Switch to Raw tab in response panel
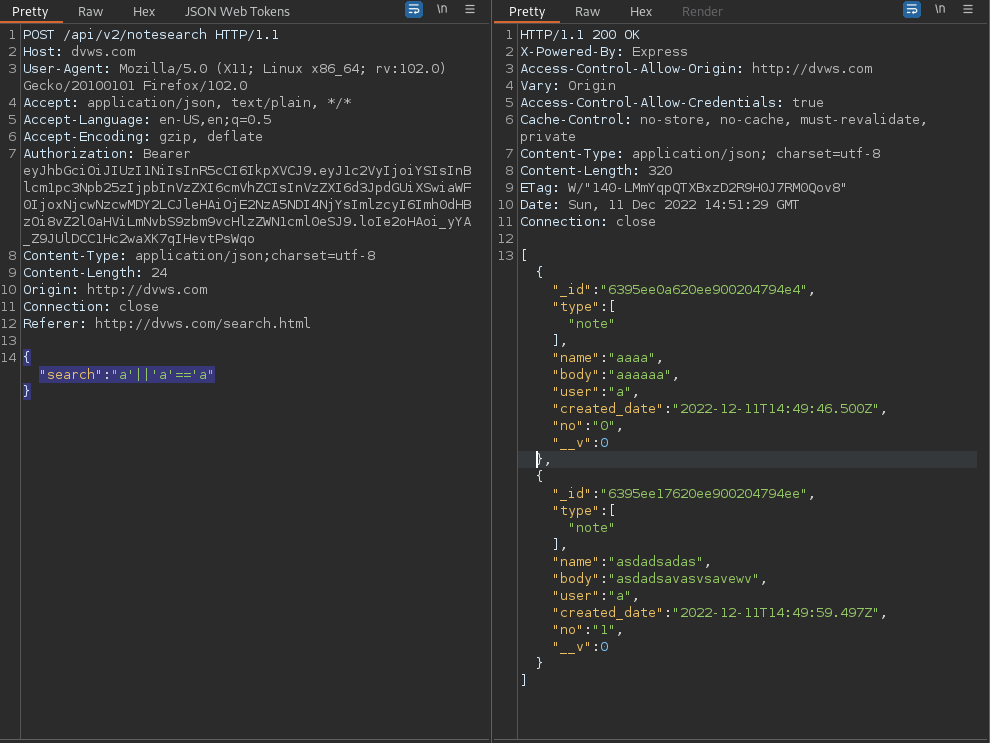This screenshot has width=990, height=743. [587, 11]
